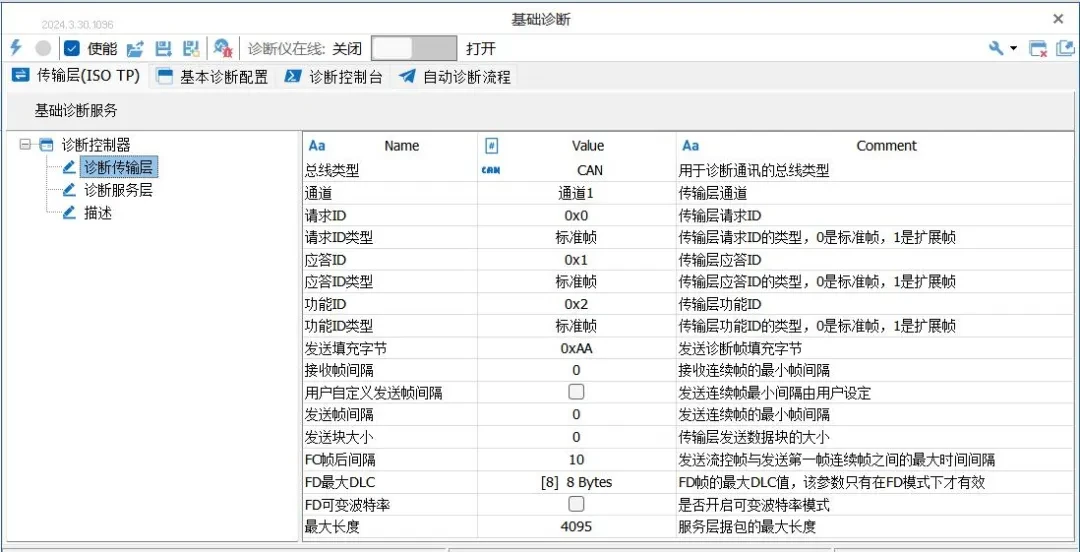Viewport: 1080px width, 552px height.
Task: Click the 发送块大小 value 0
Action: click(x=577, y=436)
